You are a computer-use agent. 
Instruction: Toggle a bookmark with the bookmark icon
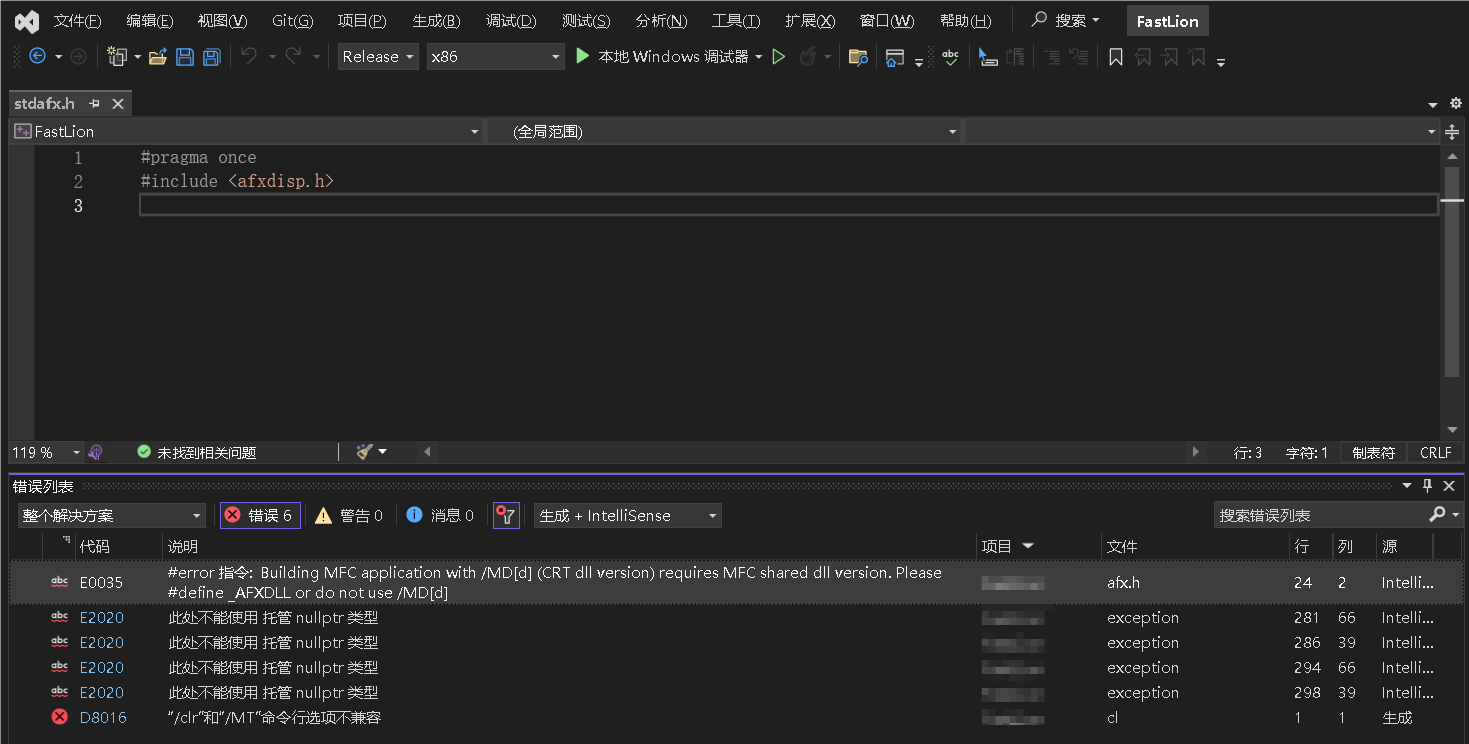(x=1116, y=57)
